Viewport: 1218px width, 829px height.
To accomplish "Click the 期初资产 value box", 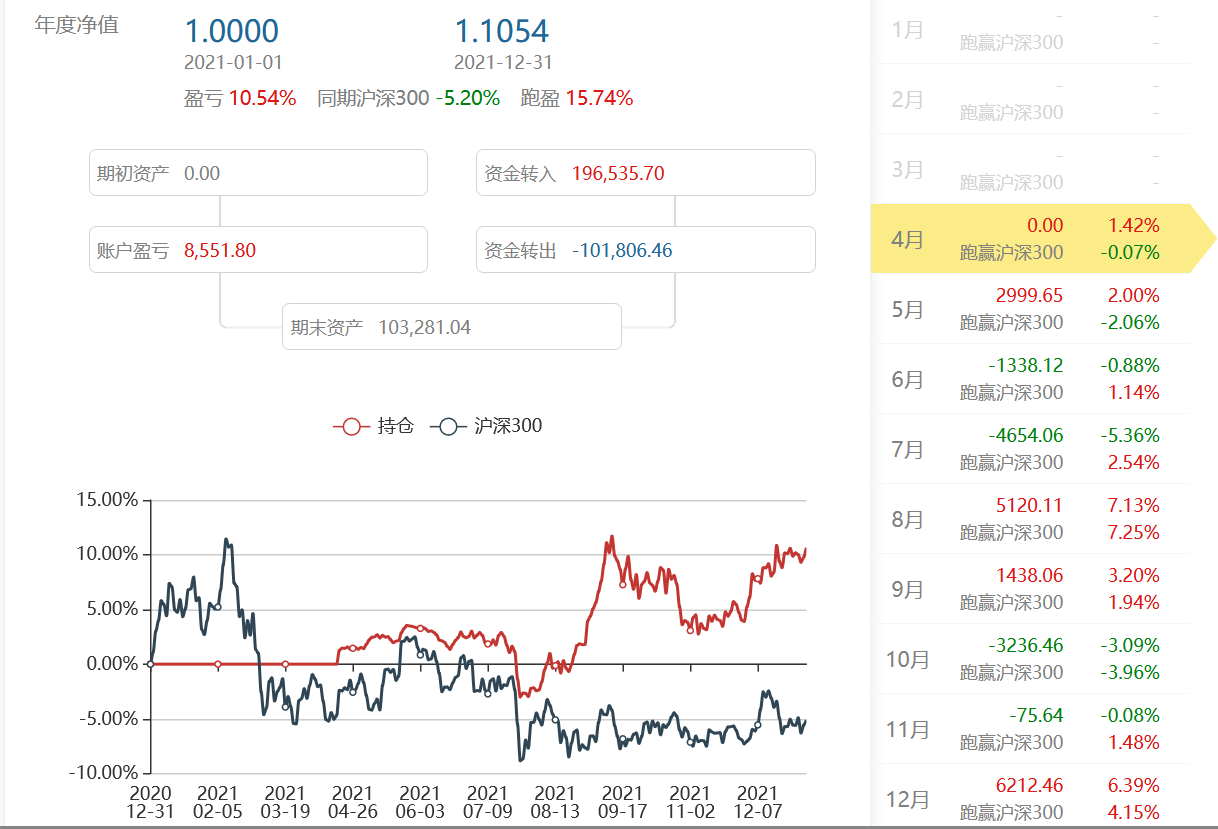I will point(258,173).
